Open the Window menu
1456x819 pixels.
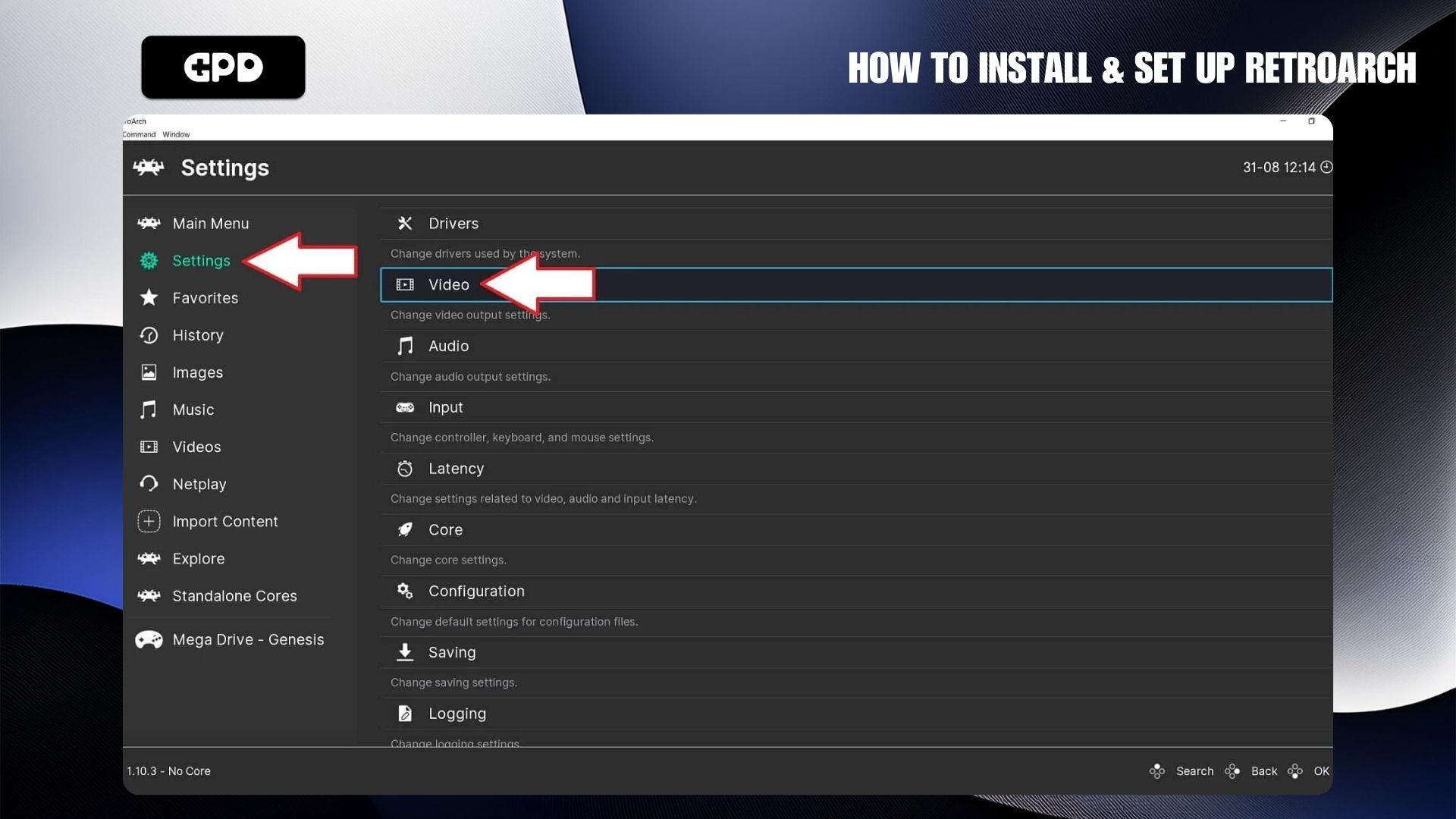click(176, 134)
